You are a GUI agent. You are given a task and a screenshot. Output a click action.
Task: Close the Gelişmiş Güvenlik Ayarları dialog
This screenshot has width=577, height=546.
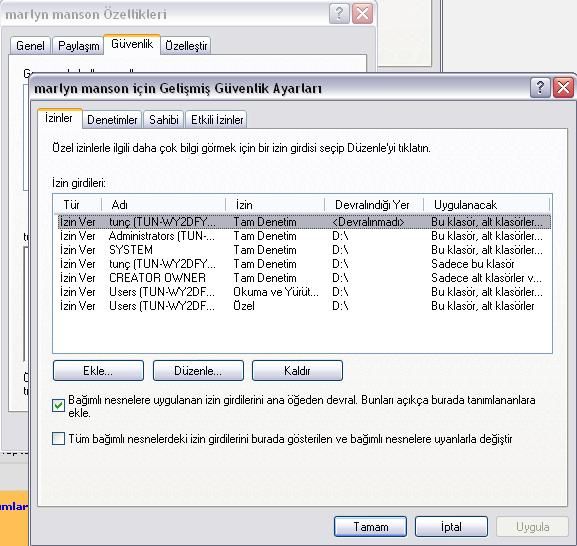click(x=563, y=88)
